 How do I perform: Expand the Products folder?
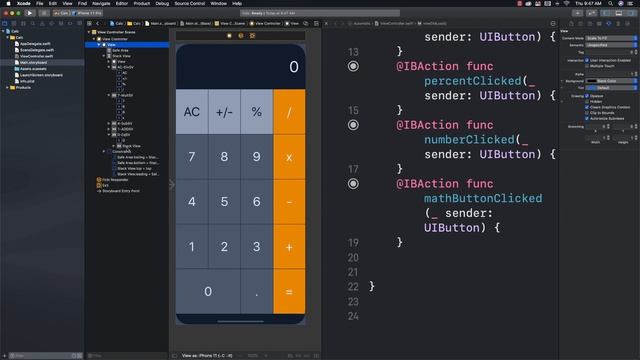[x=7, y=87]
